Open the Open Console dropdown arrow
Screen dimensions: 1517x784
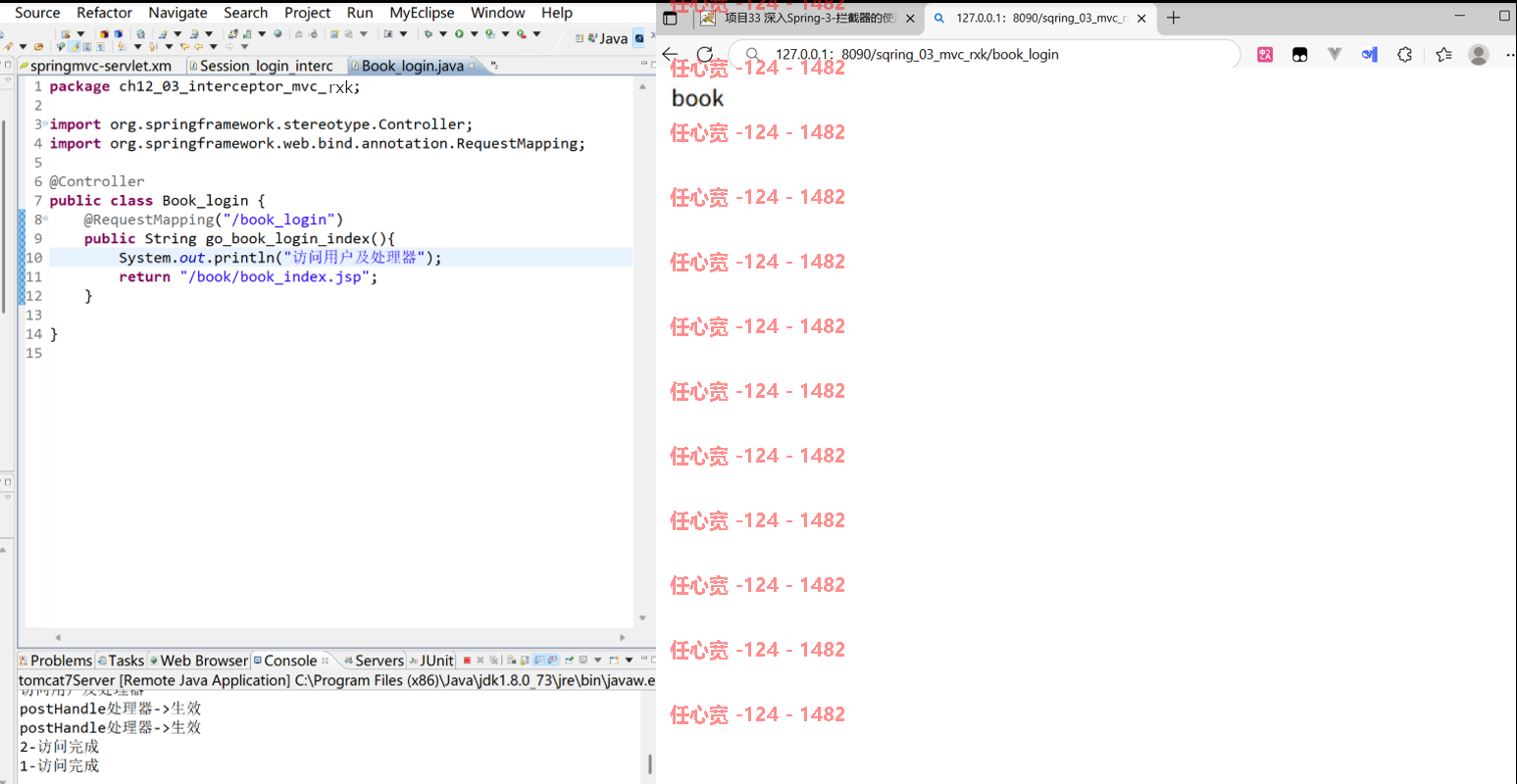(x=629, y=661)
